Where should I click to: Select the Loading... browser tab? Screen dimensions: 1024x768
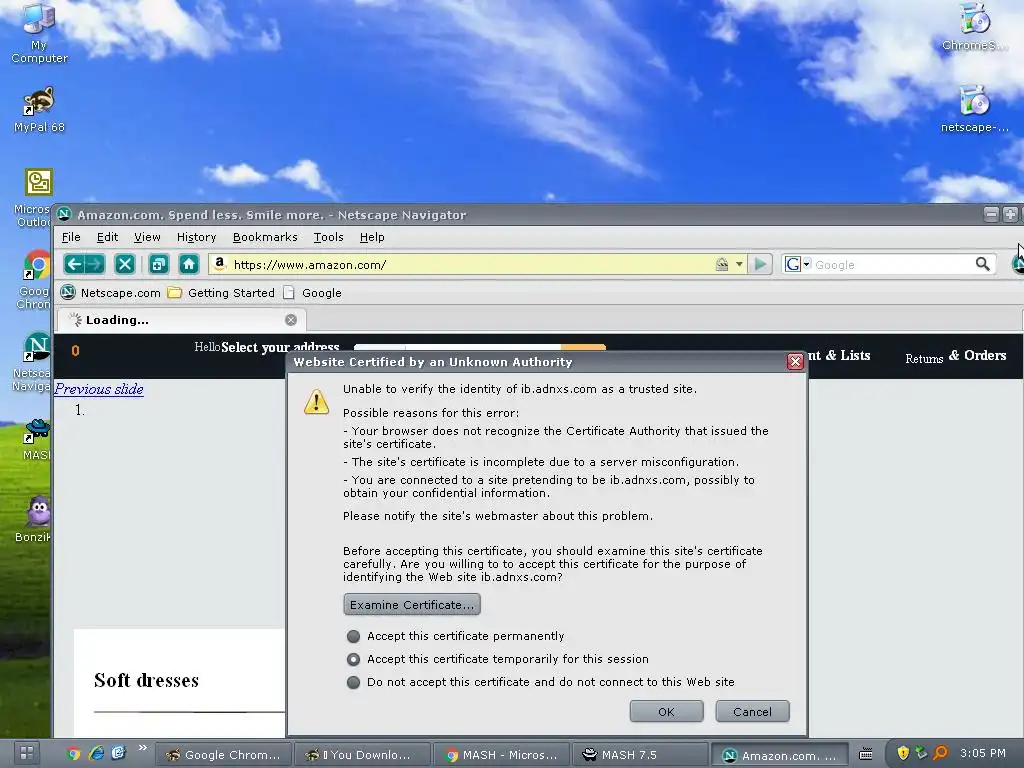tap(181, 320)
